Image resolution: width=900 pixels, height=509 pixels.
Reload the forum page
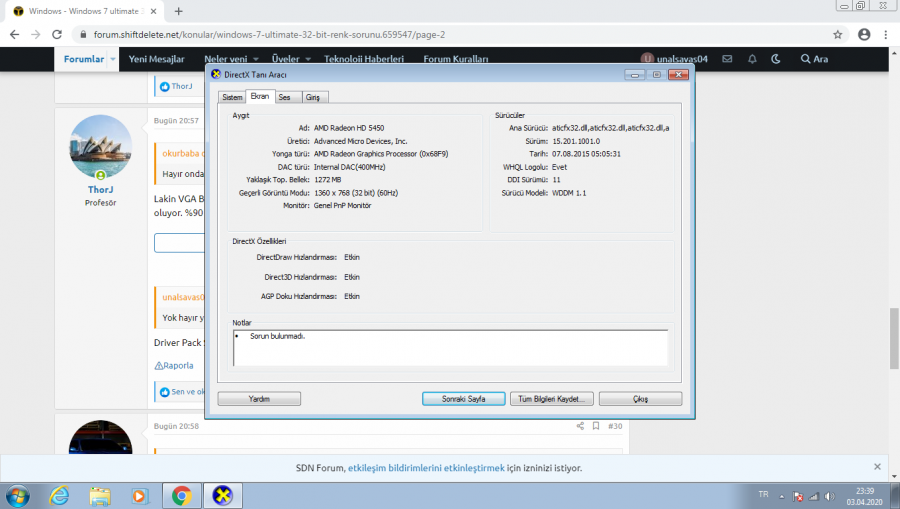pyautogui.click(x=57, y=34)
